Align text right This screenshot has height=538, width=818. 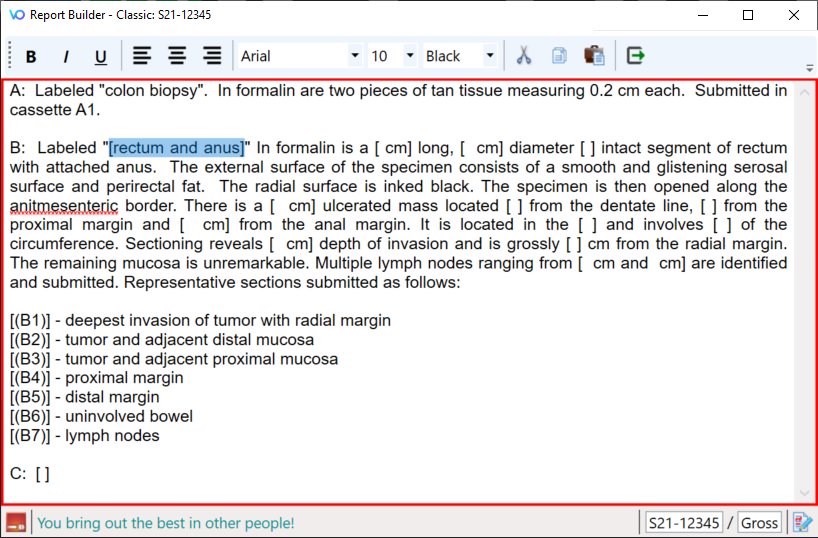coord(212,56)
